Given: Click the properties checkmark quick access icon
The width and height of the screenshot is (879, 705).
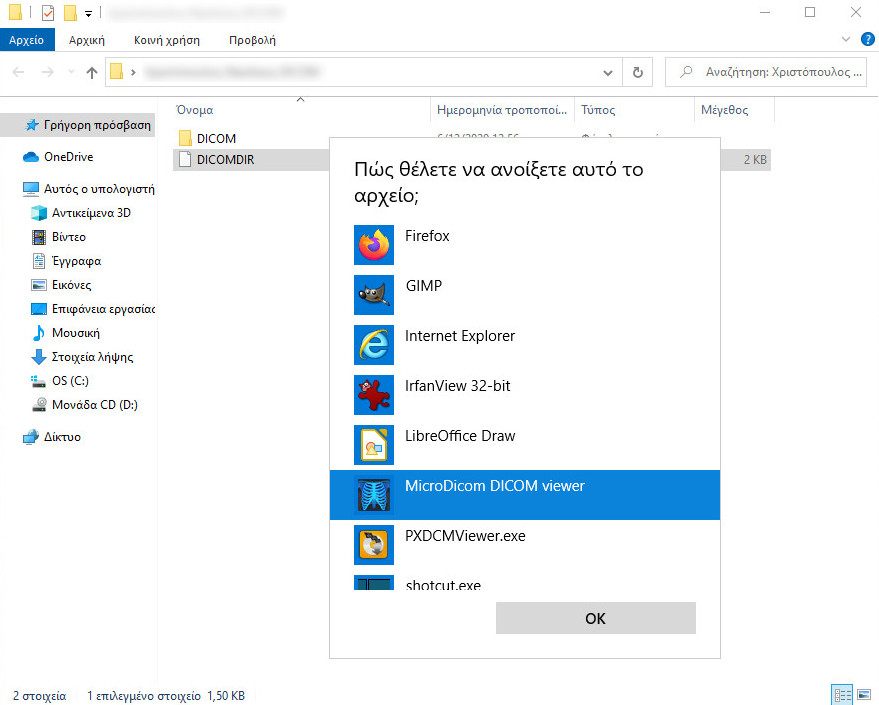Looking at the screenshot, I should (x=48, y=12).
